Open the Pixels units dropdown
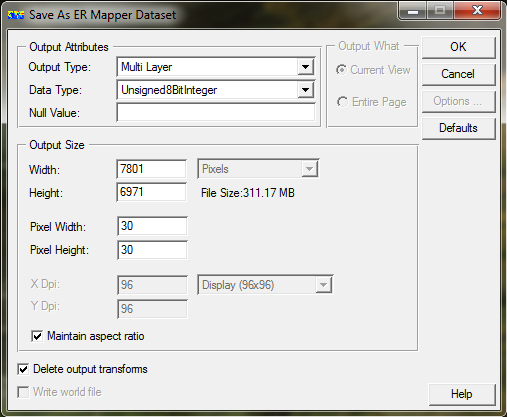The image size is (507, 417). 309,169
